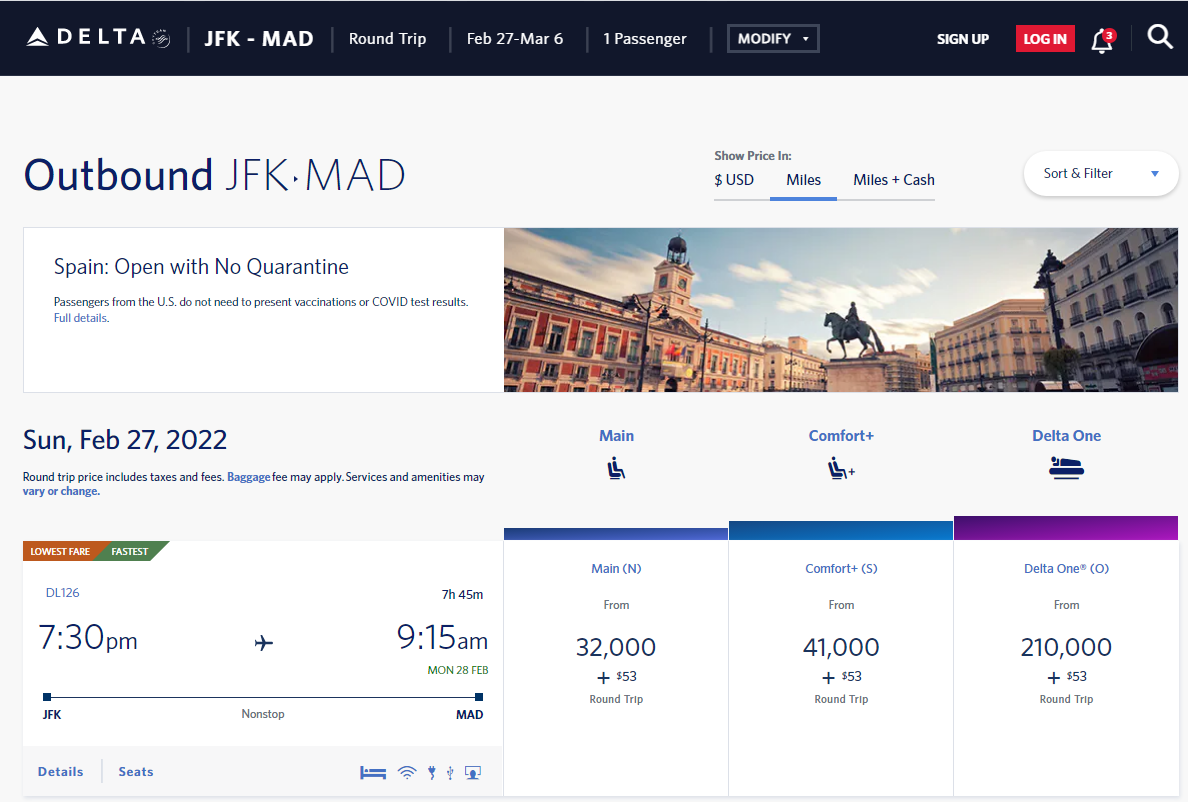This screenshot has width=1188, height=802.
Task: Click the vary or change link
Action: click(x=61, y=491)
